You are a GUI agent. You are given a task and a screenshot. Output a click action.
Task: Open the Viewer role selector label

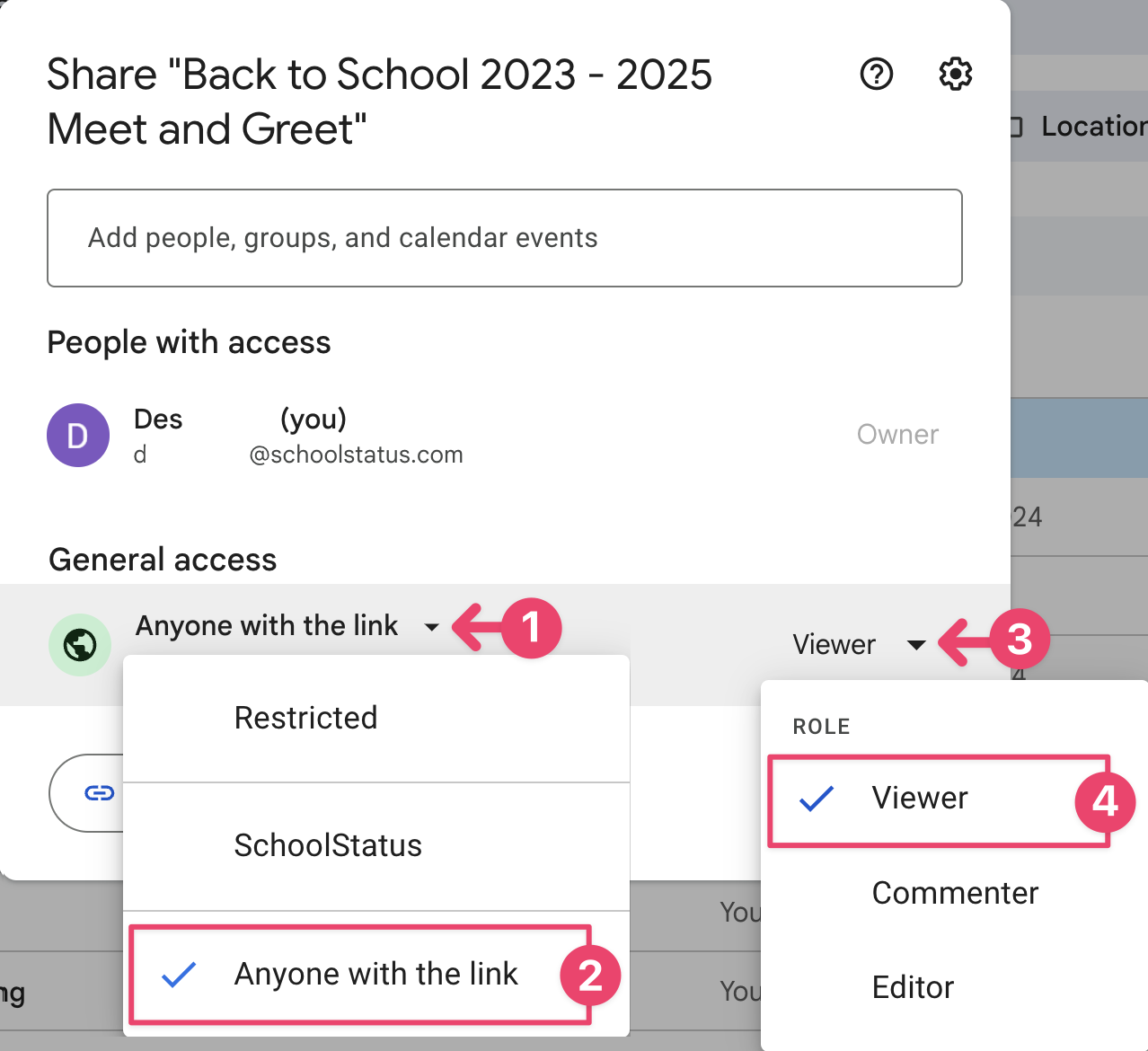tap(834, 645)
